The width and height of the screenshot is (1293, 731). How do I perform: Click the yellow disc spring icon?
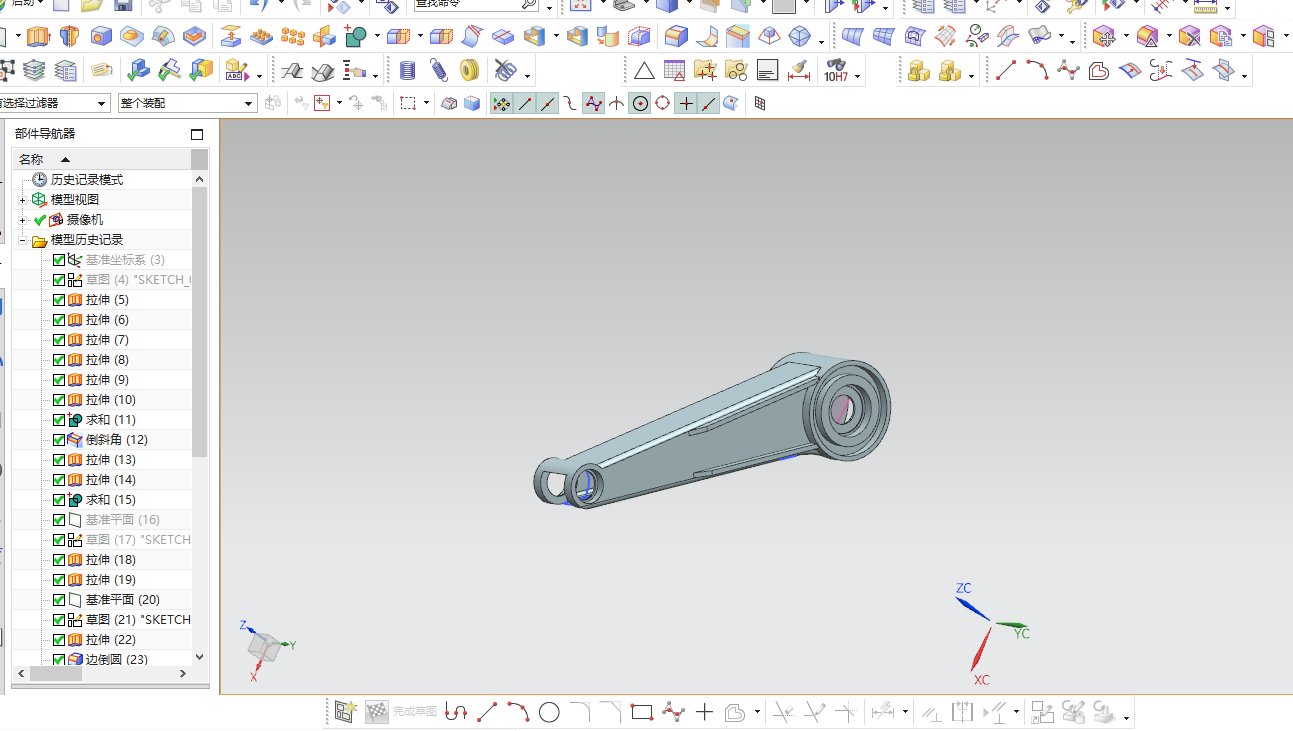pos(469,71)
